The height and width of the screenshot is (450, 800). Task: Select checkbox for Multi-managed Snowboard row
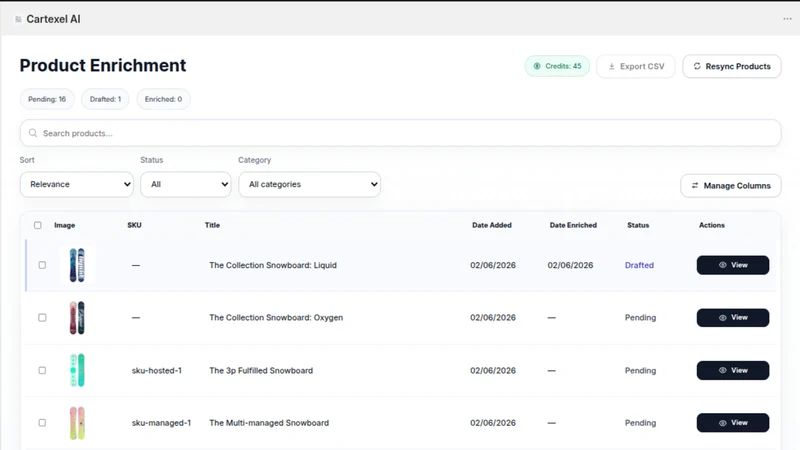pyautogui.click(x=42, y=422)
